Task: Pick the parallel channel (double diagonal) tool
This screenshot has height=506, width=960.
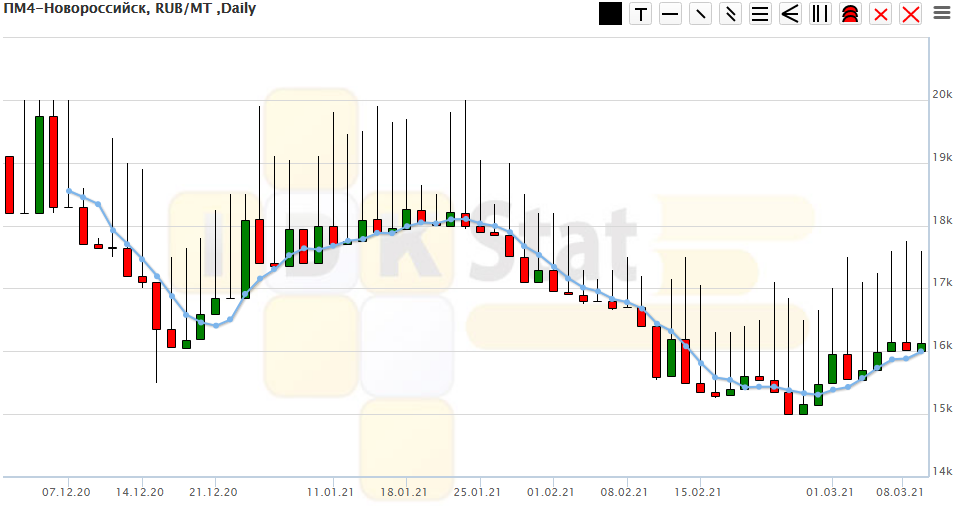Action: (x=730, y=14)
